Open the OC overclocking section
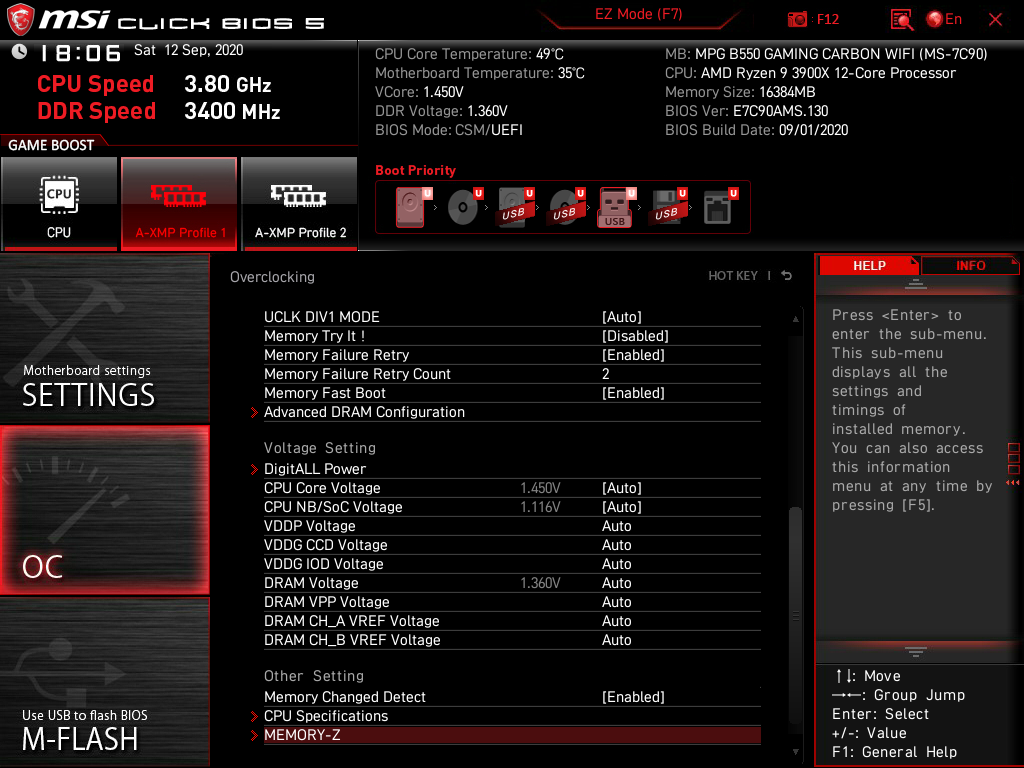This screenshot has width=1024, height=768. point(104,510)
